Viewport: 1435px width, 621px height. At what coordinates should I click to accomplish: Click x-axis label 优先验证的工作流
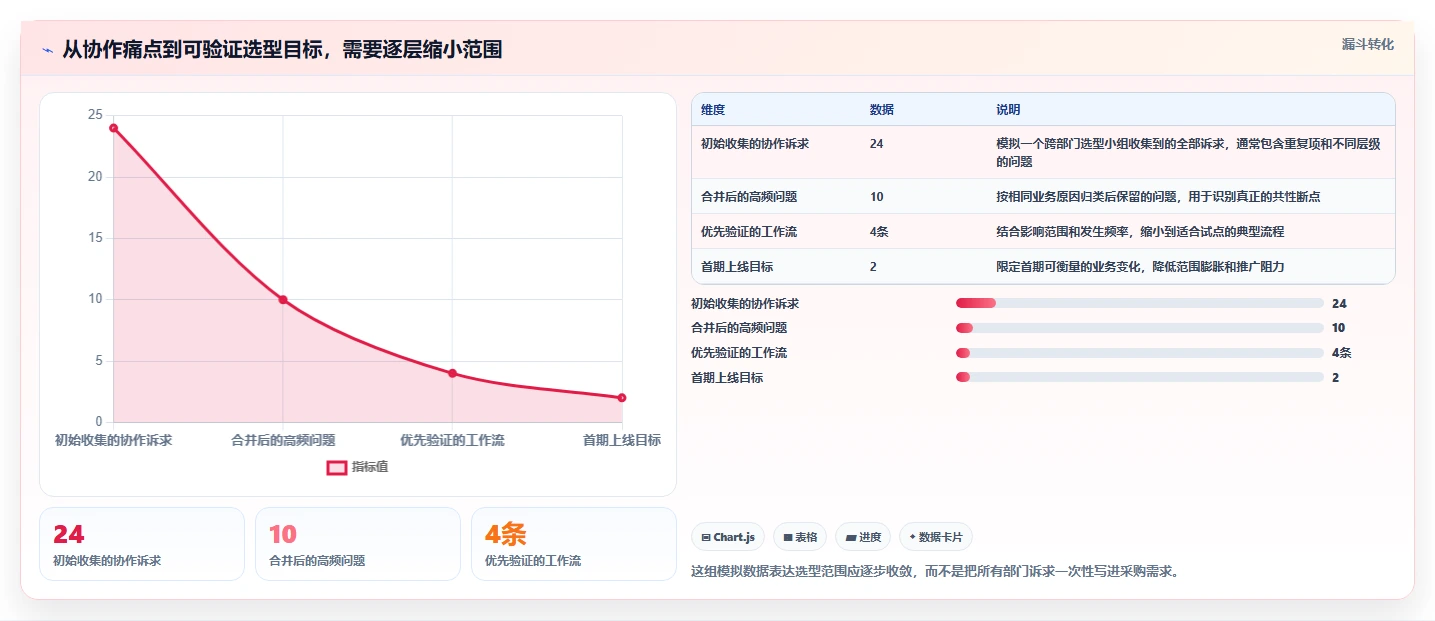tap(452, 440)
